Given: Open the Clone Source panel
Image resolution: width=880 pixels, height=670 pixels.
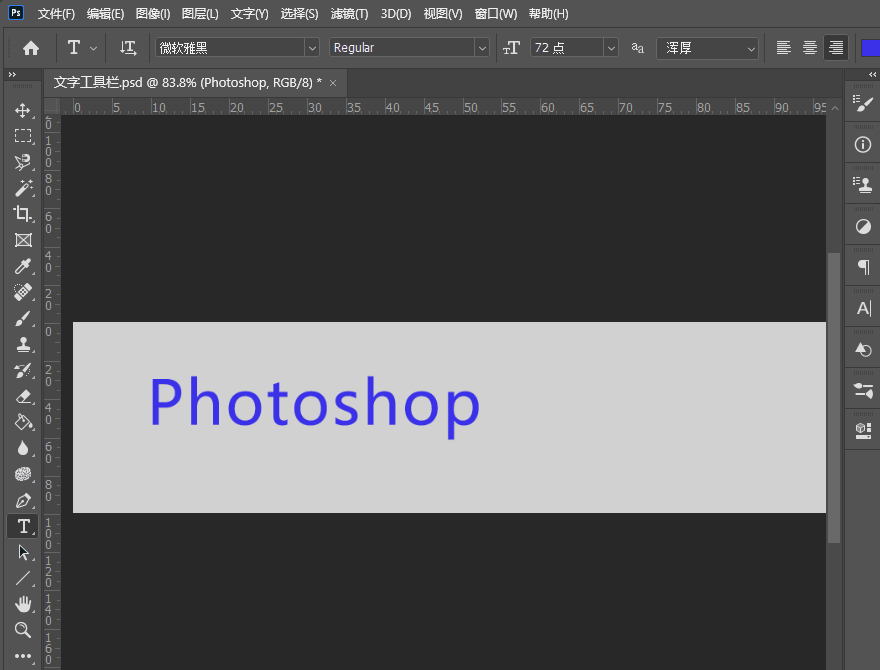Looking at the screenshot, I should [863, 185].
